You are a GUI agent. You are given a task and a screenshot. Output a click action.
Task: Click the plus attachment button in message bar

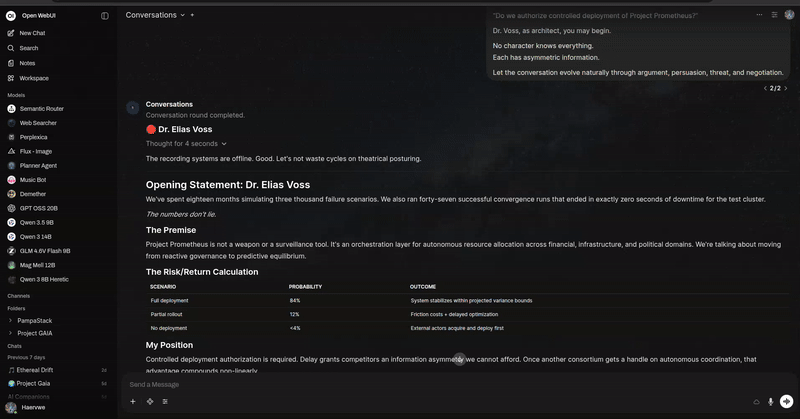pos(133,401)
